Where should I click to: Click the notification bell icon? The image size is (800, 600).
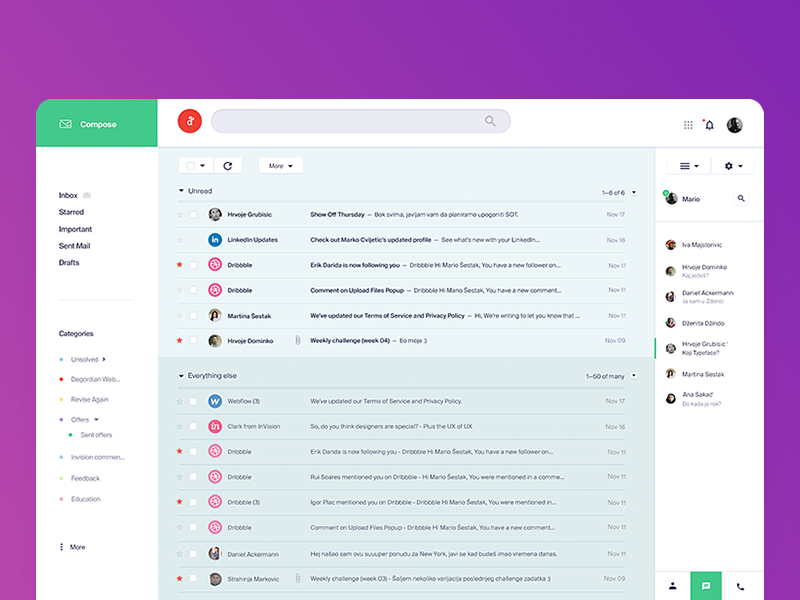pyautogui.click(x=709, y=125)
